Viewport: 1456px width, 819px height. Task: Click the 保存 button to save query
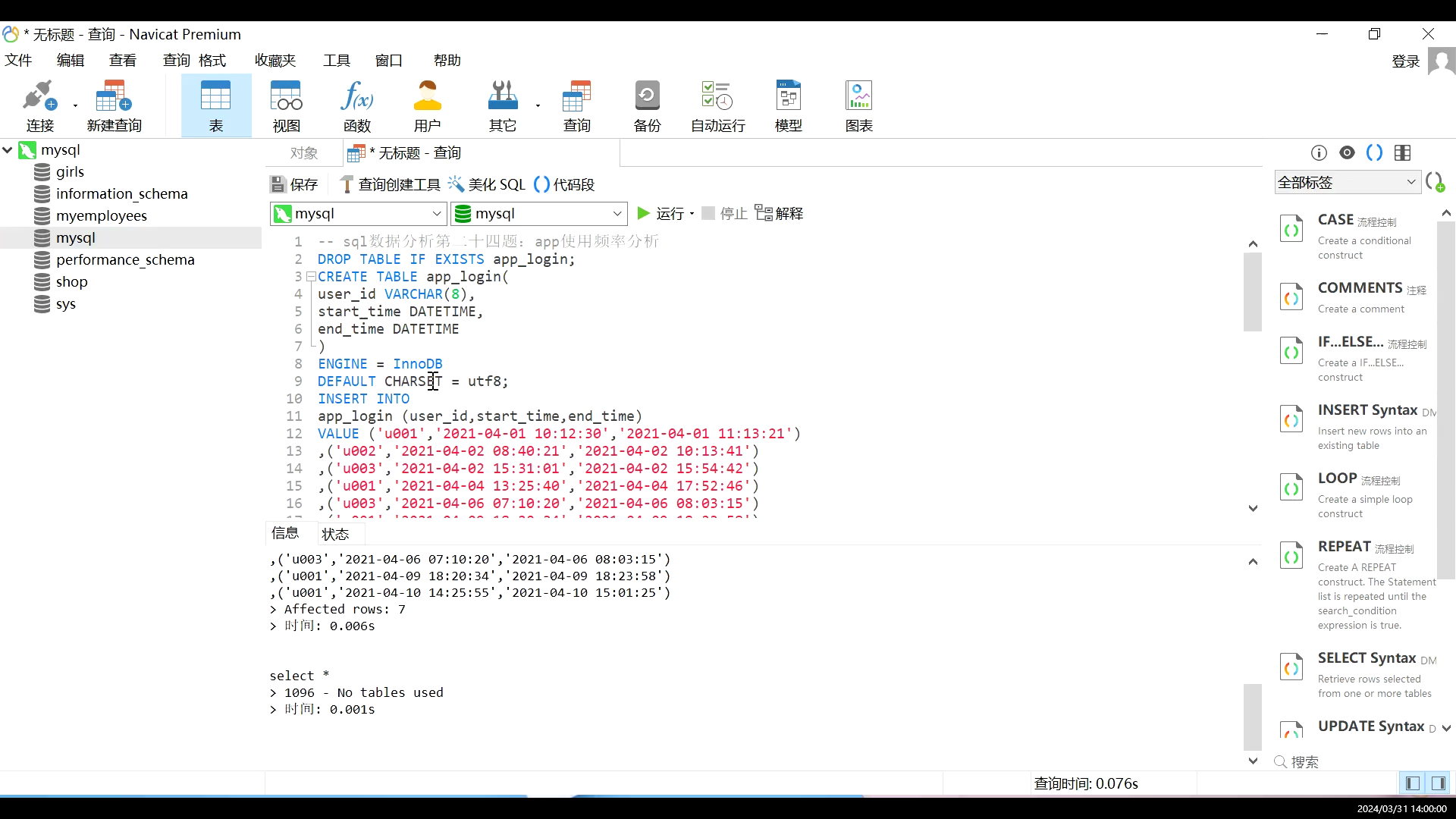(294, 184)
